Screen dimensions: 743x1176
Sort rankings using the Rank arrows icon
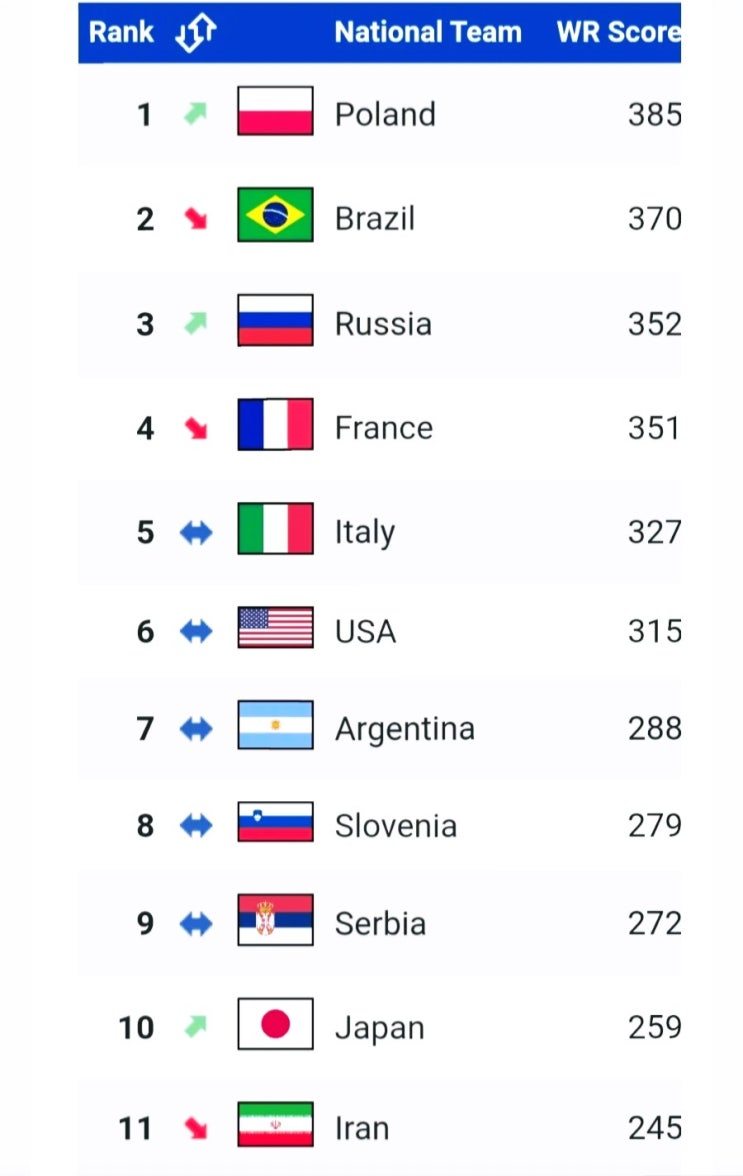click(x=195, y=33)
